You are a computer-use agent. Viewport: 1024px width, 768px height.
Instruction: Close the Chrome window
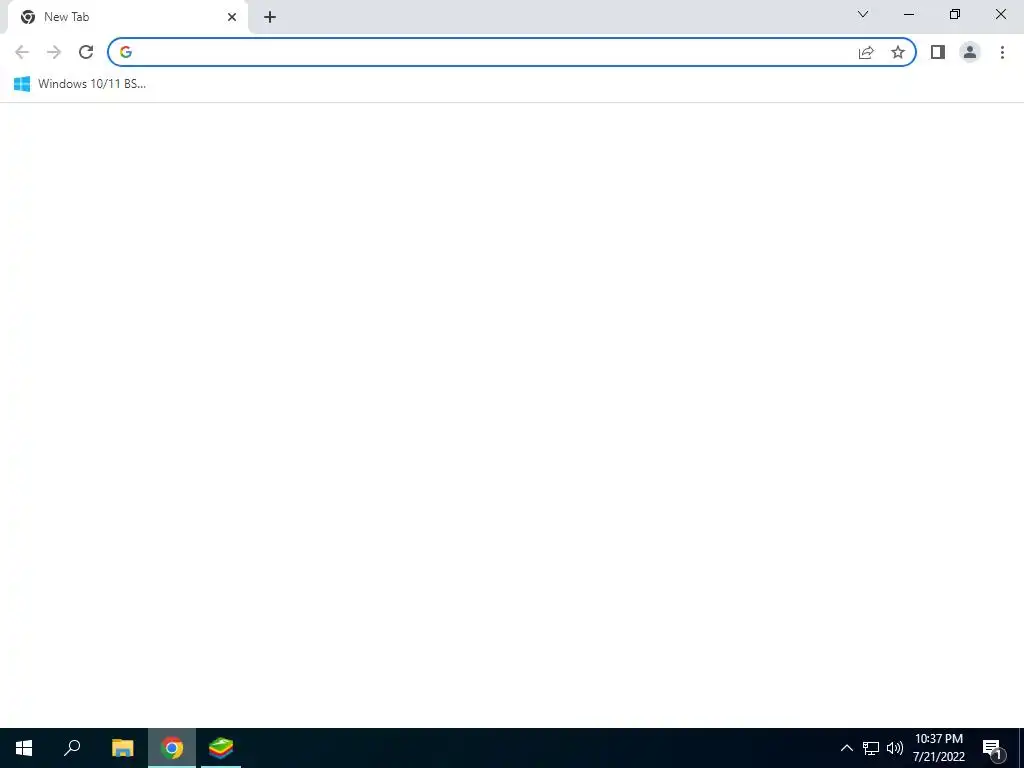(1000, 14)
